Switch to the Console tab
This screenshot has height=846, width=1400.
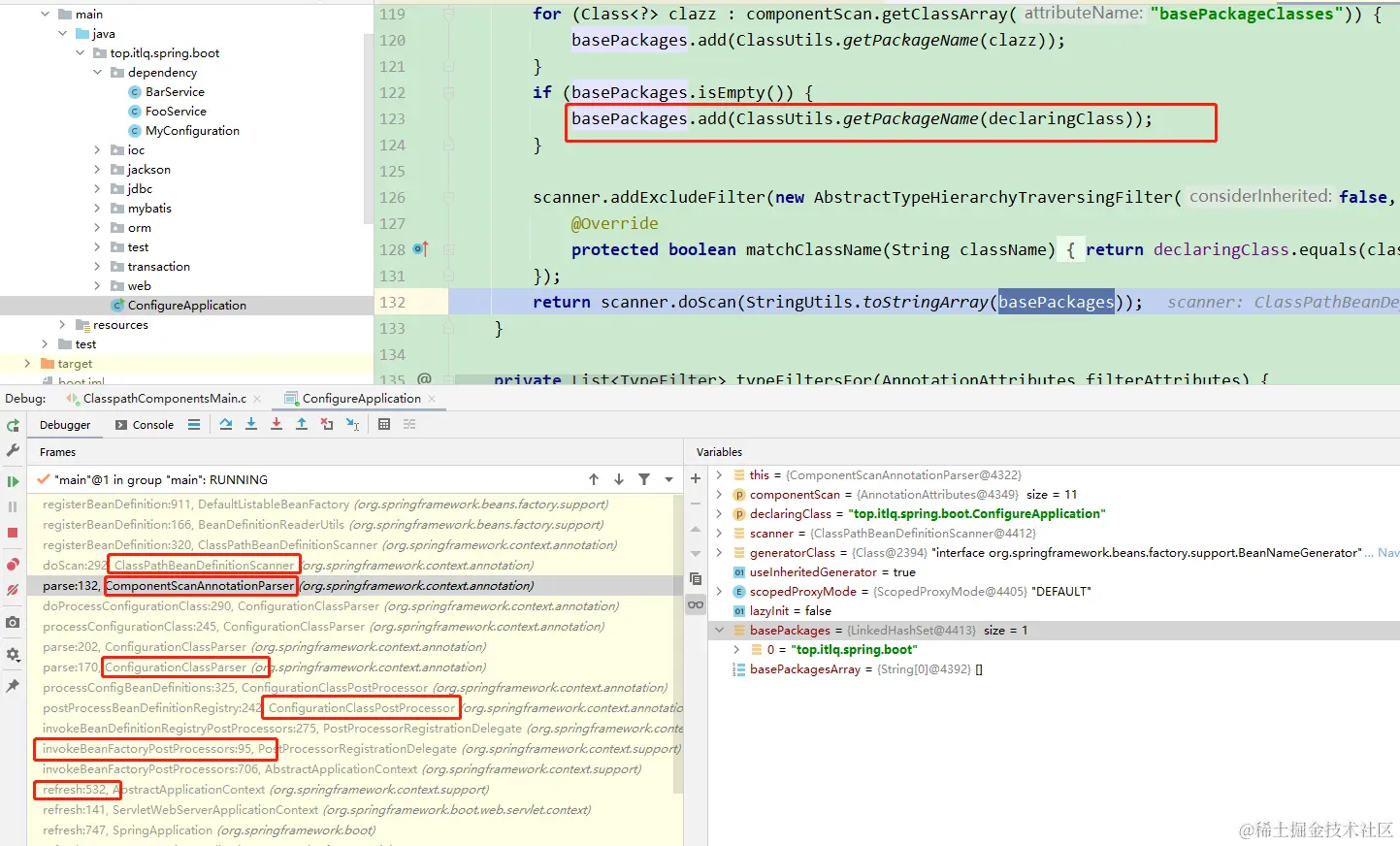tap(145, 425)
